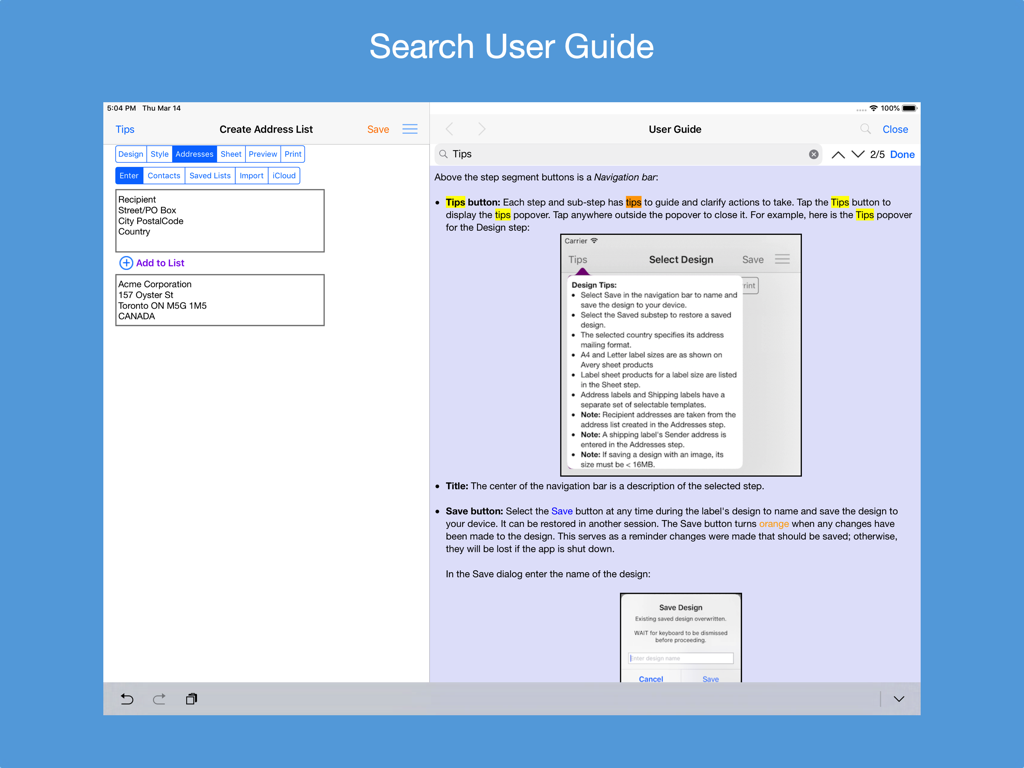Tap the Redo icon in the bottom bar

click(x=159, y=699)
